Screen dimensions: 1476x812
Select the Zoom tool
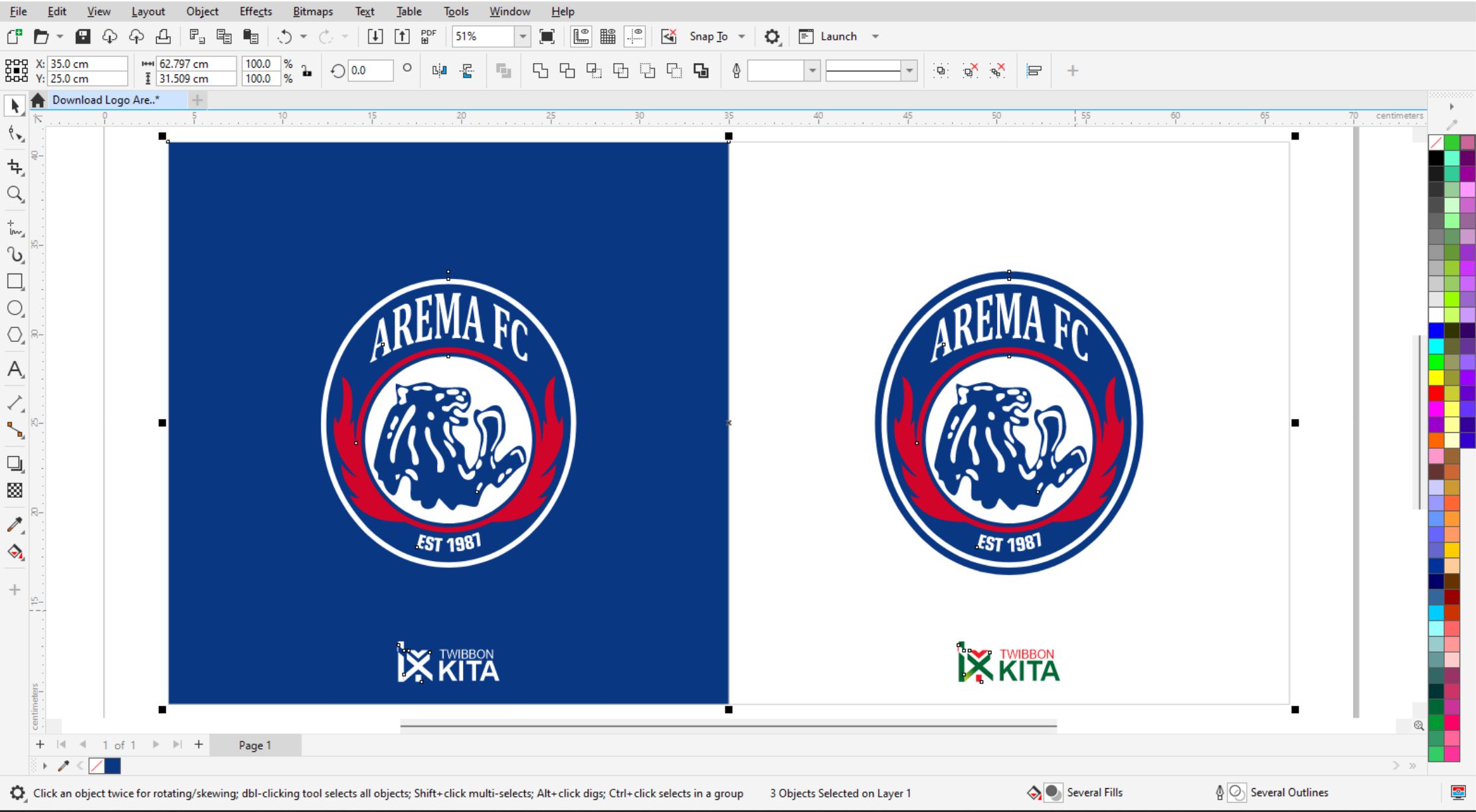[x=15, y=194]
